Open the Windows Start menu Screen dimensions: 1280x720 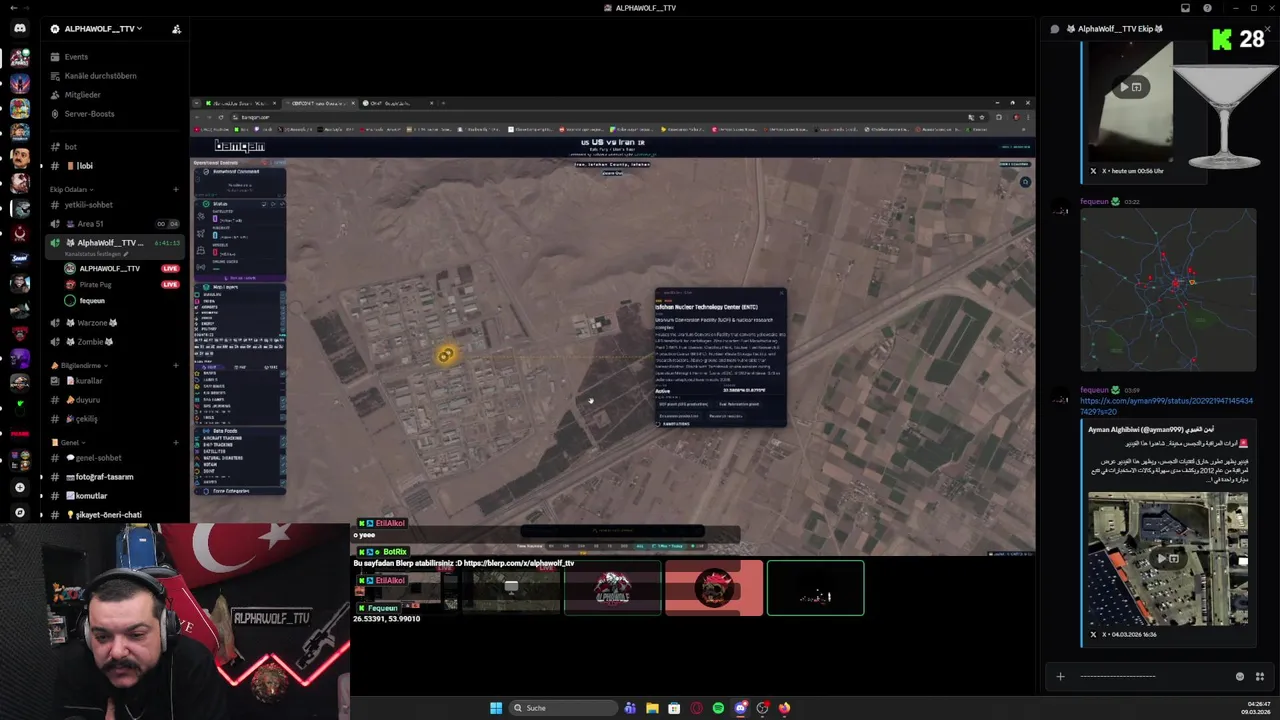[496, 708]
